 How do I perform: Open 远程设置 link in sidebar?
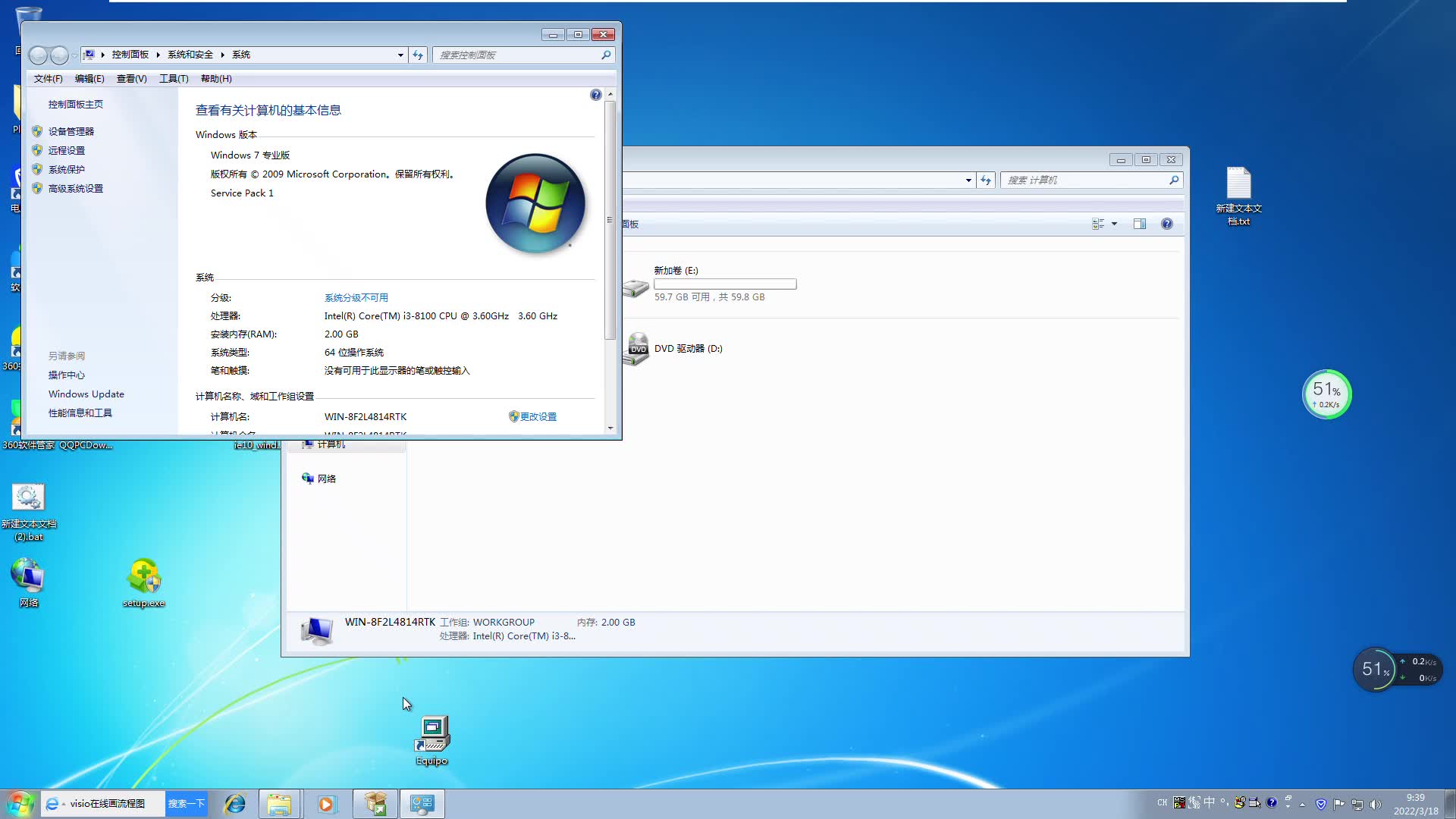coord(67,150)
